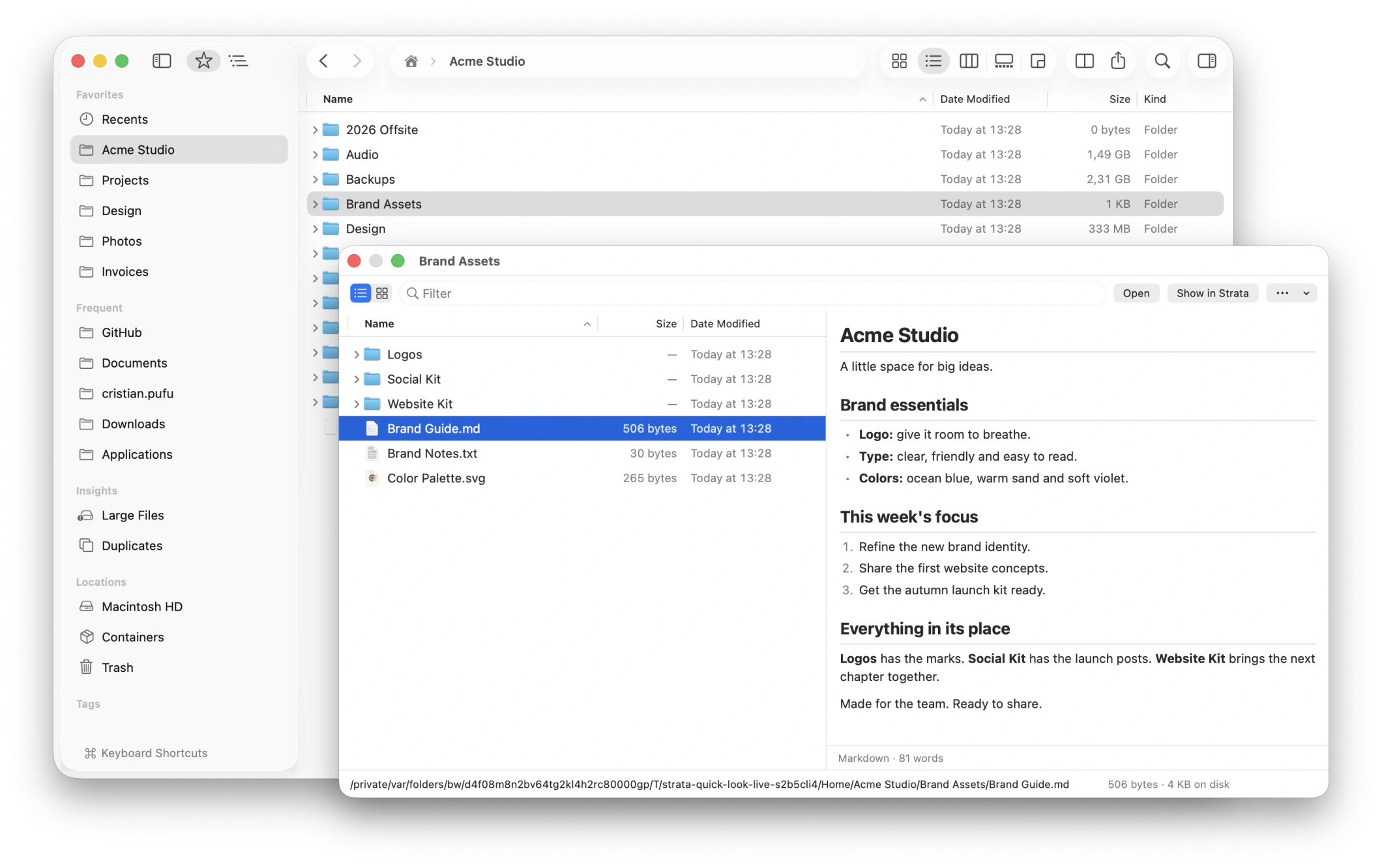Click the home icon in path bar
The height and width of the screenshot is (868, 1382).
coord(411,61)
